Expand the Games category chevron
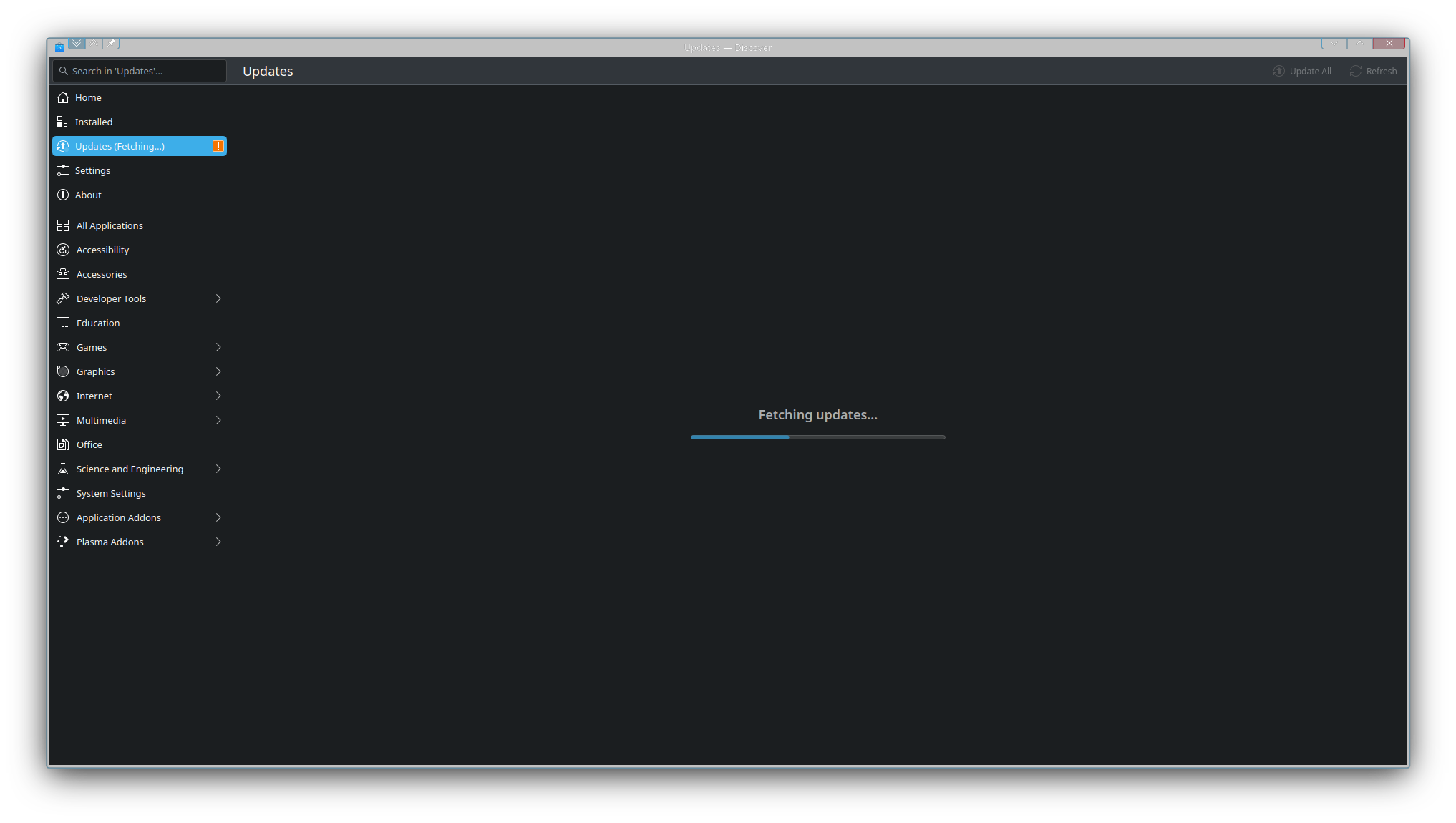 point(218,347)
